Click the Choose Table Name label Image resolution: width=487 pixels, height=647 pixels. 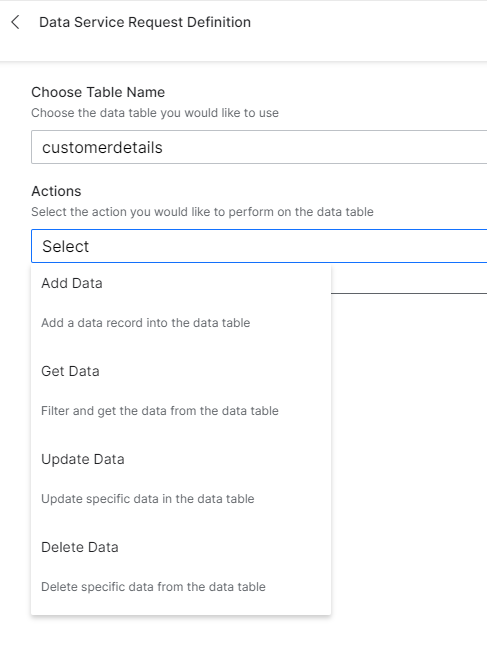tap(98, 92)
